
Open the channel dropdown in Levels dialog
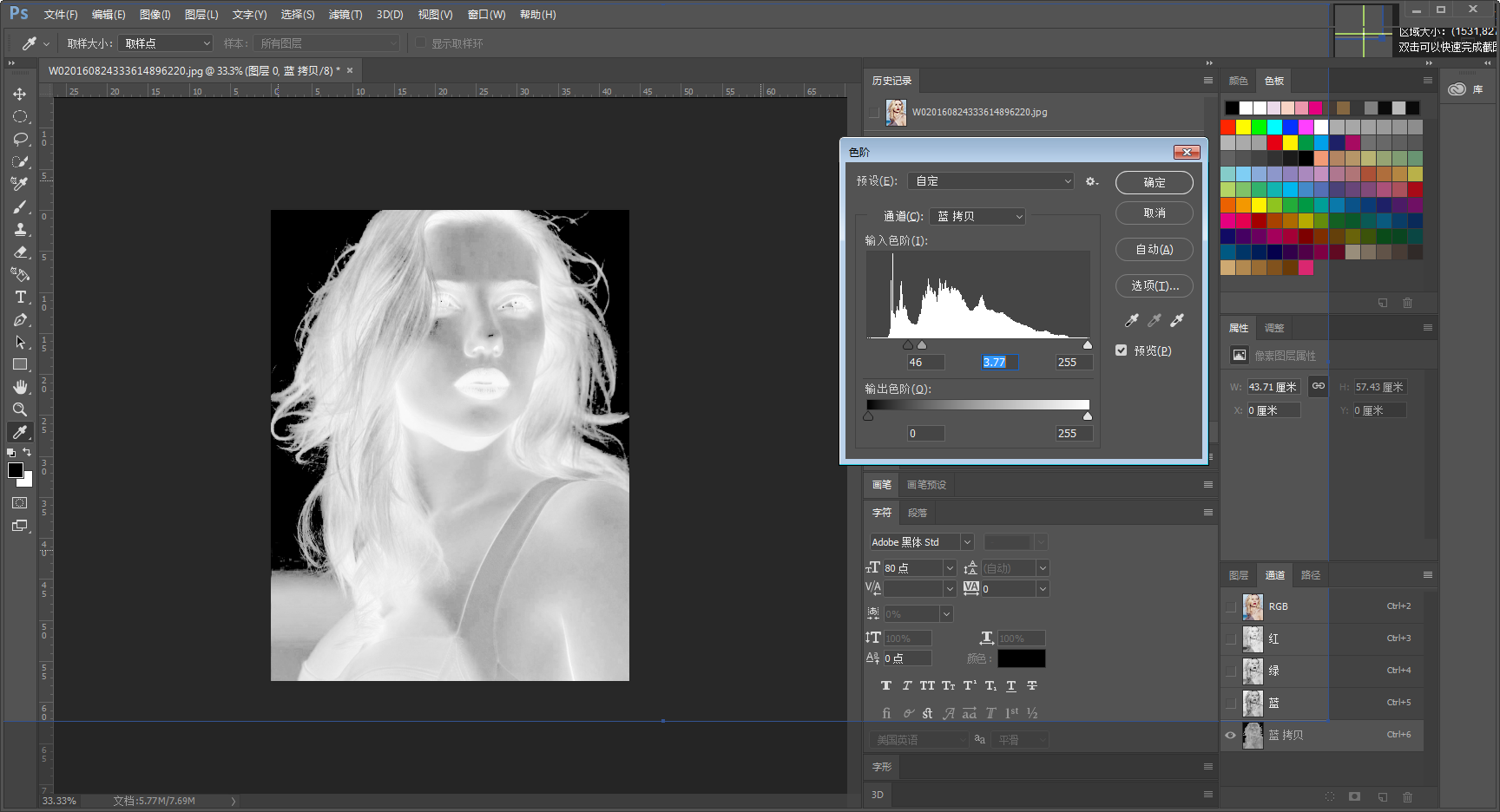(x=977, y=216)
